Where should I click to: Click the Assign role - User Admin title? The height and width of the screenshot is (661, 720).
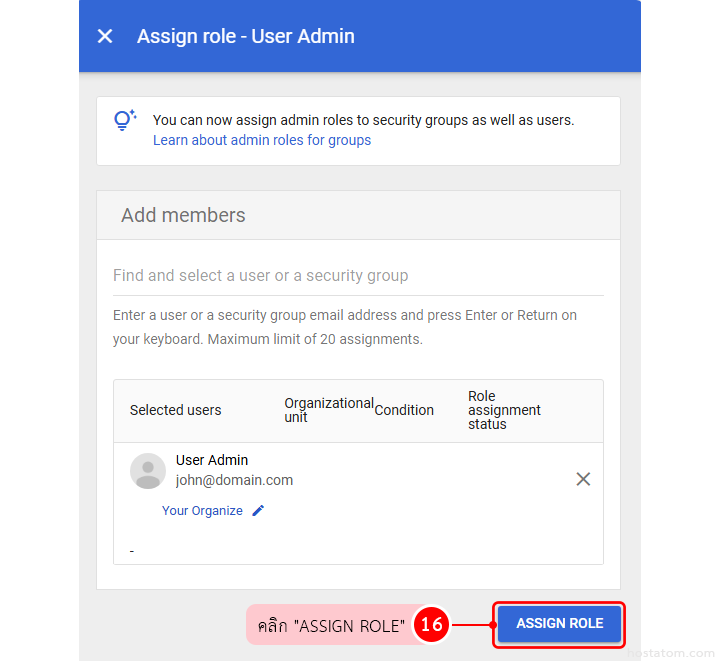[246, 36]
